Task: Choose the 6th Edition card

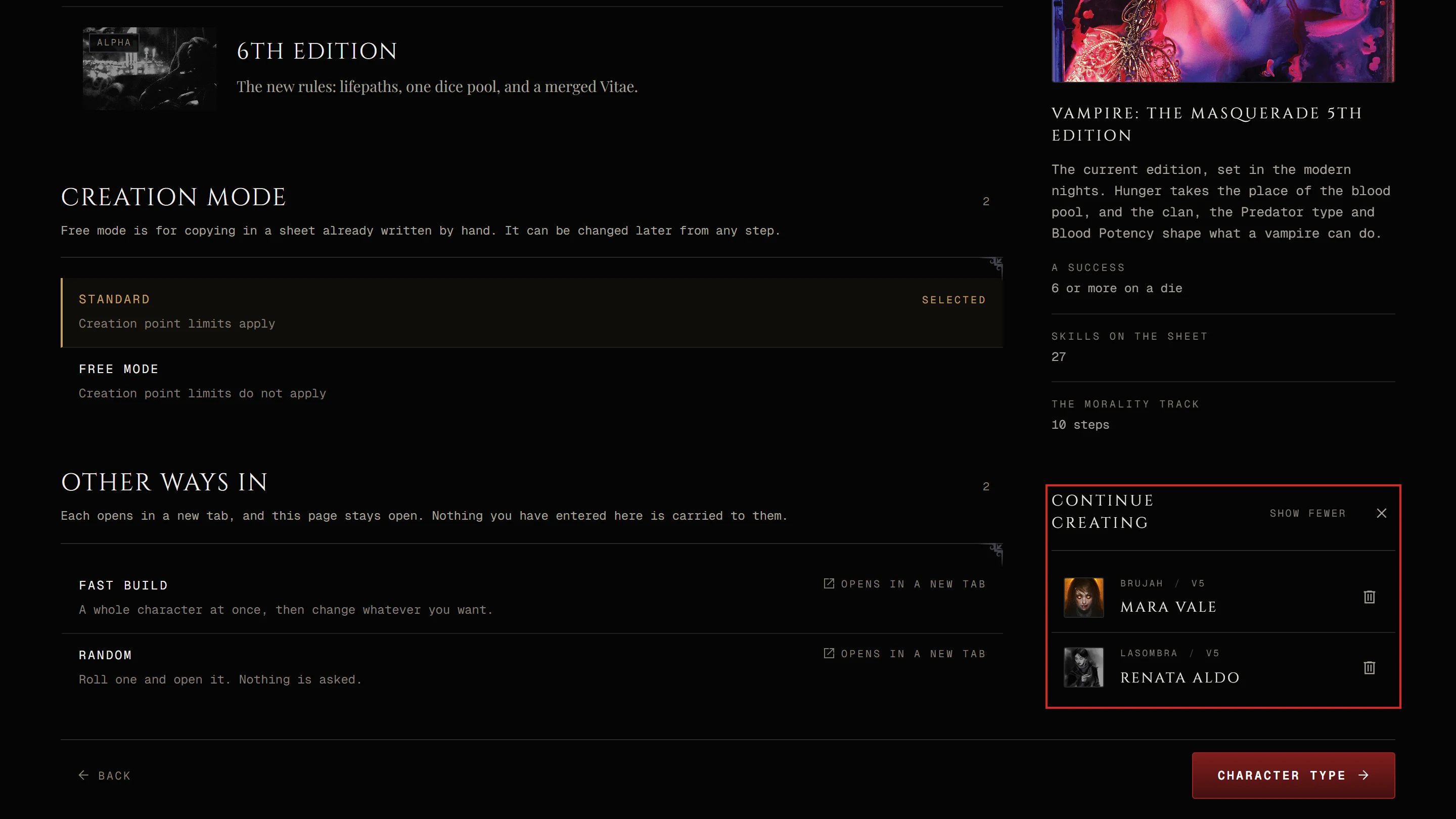Action: coord(532,69)
